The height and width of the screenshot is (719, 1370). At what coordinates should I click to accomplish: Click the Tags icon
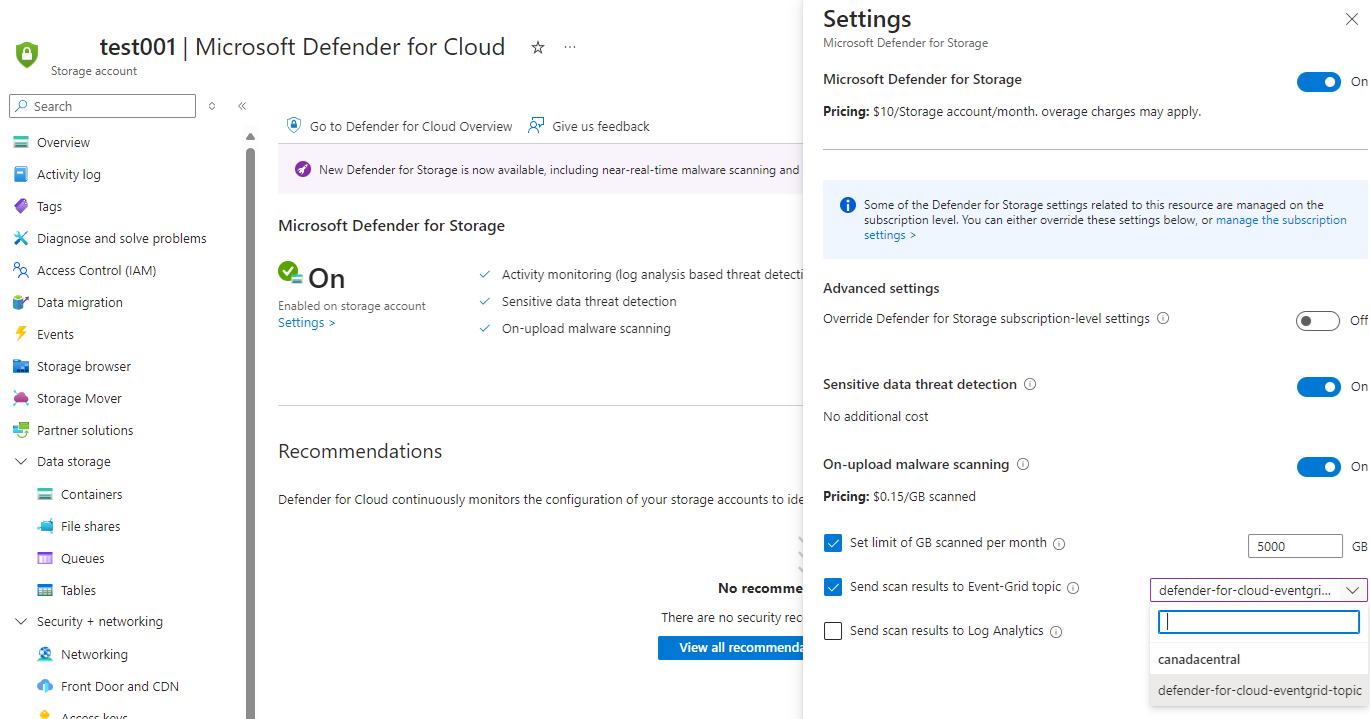pyautogui.click(x=21, y=206)
